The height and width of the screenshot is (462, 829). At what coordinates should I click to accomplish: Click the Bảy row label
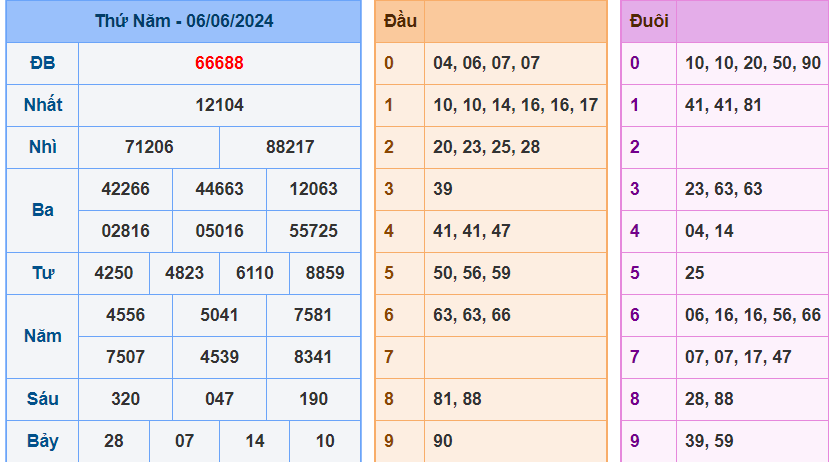tap(42, 441)
